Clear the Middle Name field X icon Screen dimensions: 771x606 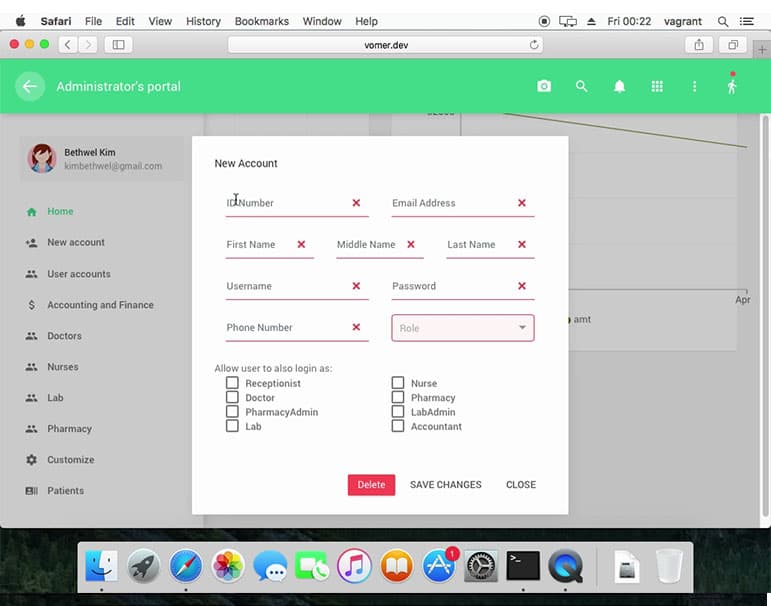411,244
